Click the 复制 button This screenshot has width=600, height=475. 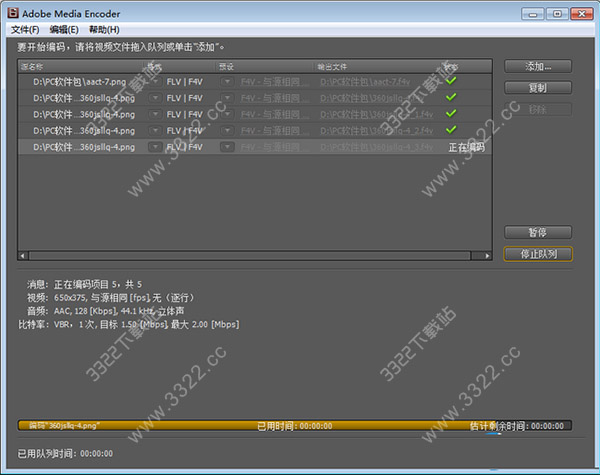538,88
